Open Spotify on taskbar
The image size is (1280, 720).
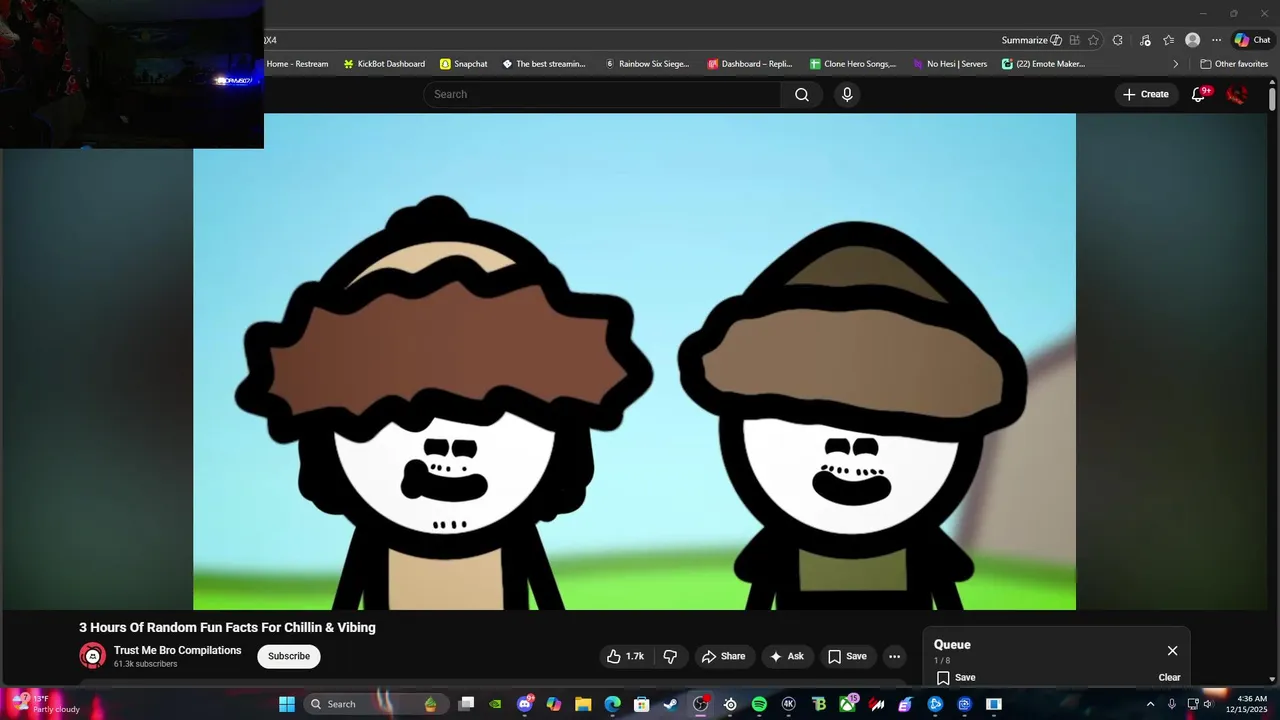pyautogui.click(x=759, y=704)
